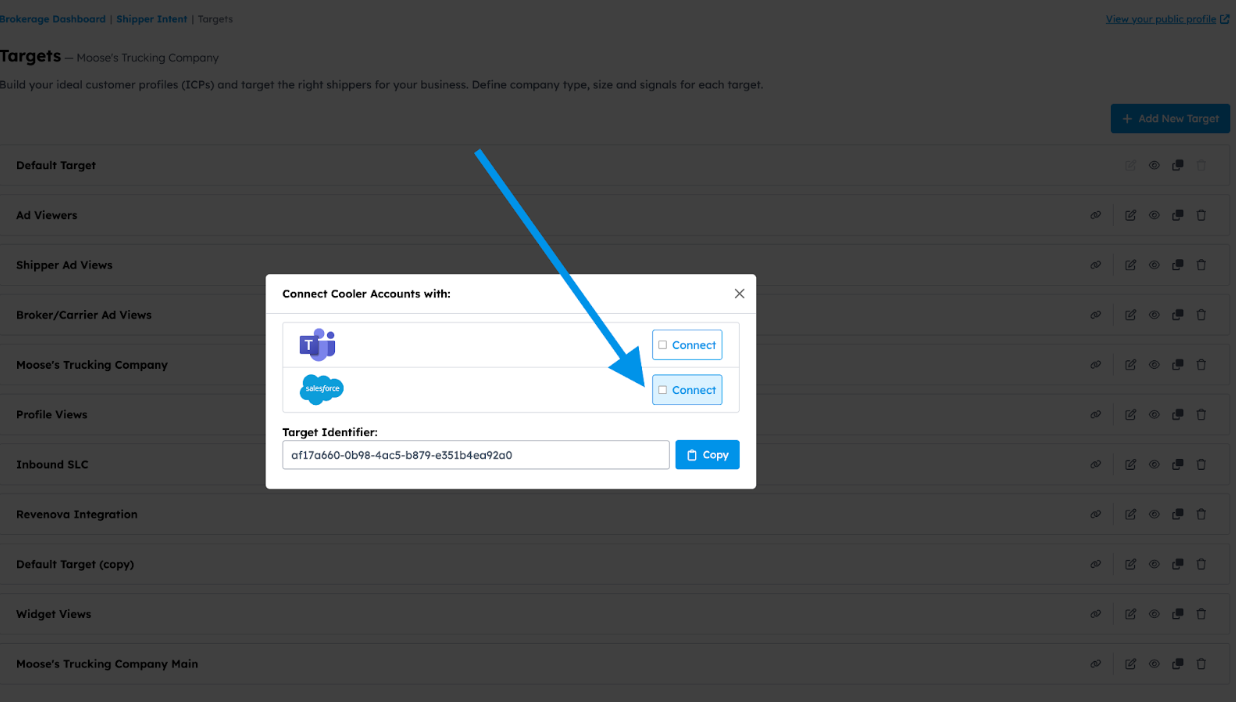Toggle eye icon for Moose's Trucking Company Main
The width and height of the screenshot is (1236, 702).
[1154, 664]
